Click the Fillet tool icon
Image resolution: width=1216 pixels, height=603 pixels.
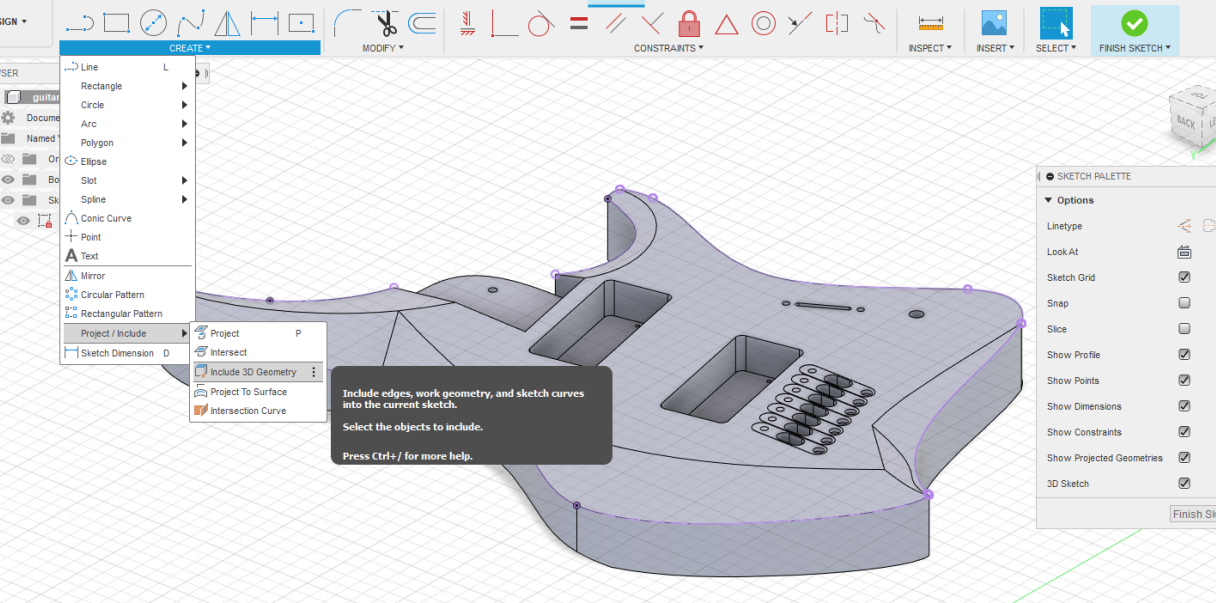click(x=347, y=22)
